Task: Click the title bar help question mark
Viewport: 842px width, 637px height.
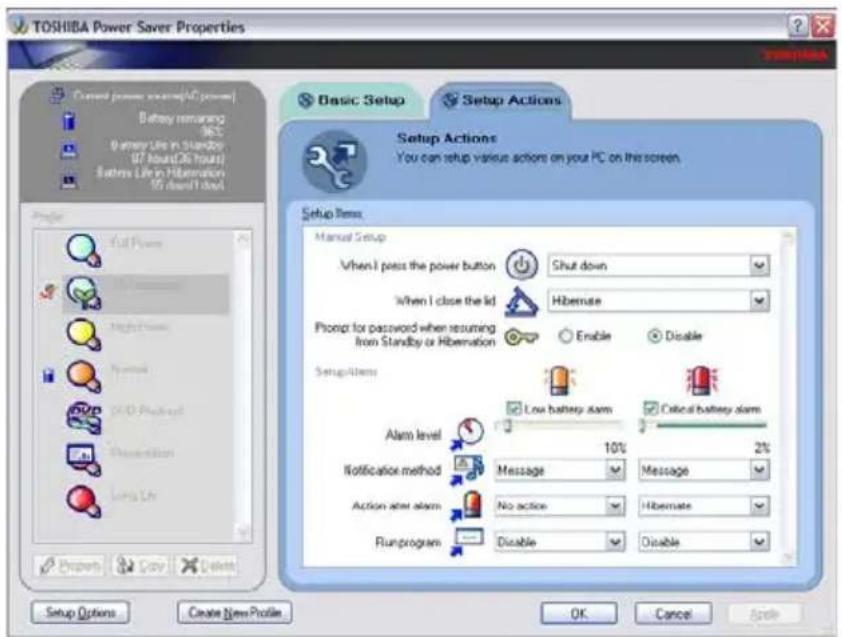Action: tap(797, 26)
